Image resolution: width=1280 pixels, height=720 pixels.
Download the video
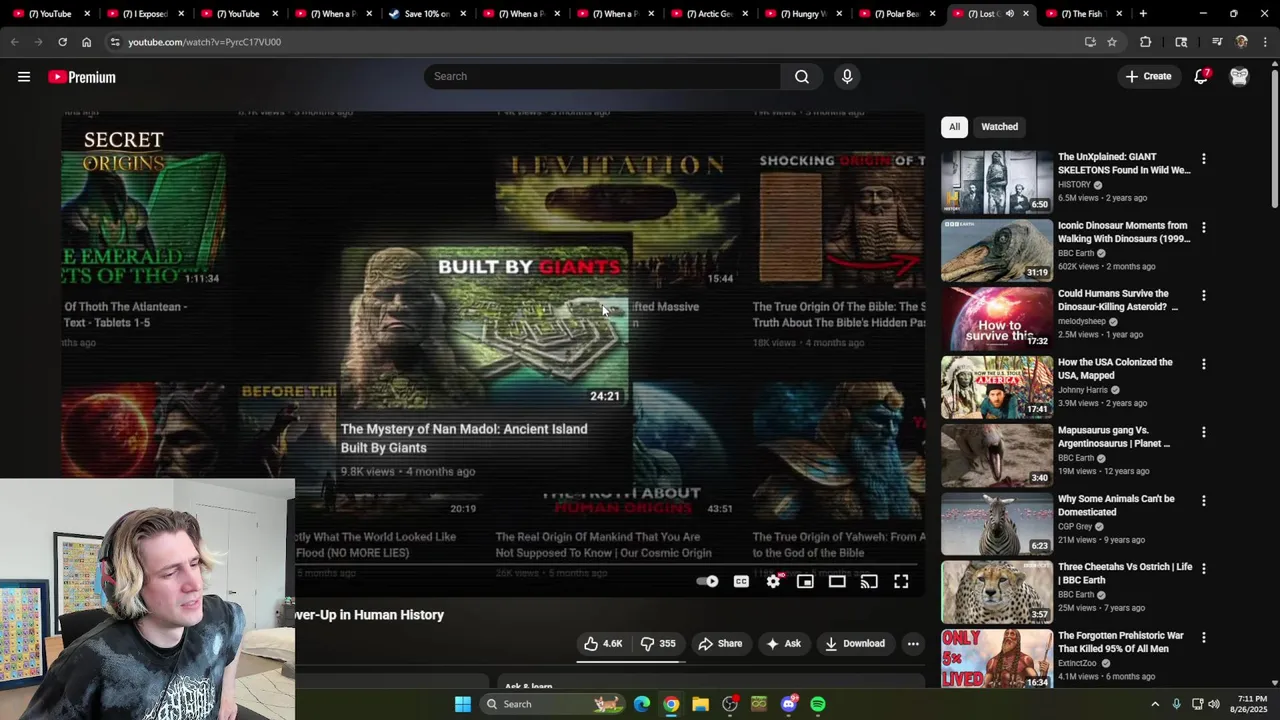pyautogui.click(x=855, y=644)
